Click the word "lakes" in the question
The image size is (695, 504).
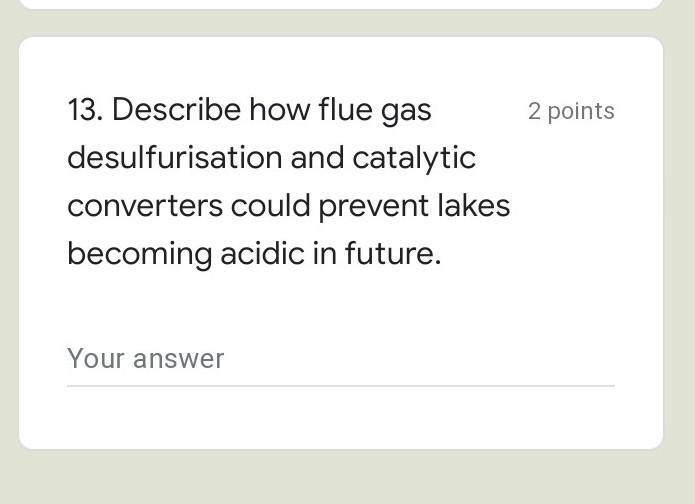tap(474, 206)
